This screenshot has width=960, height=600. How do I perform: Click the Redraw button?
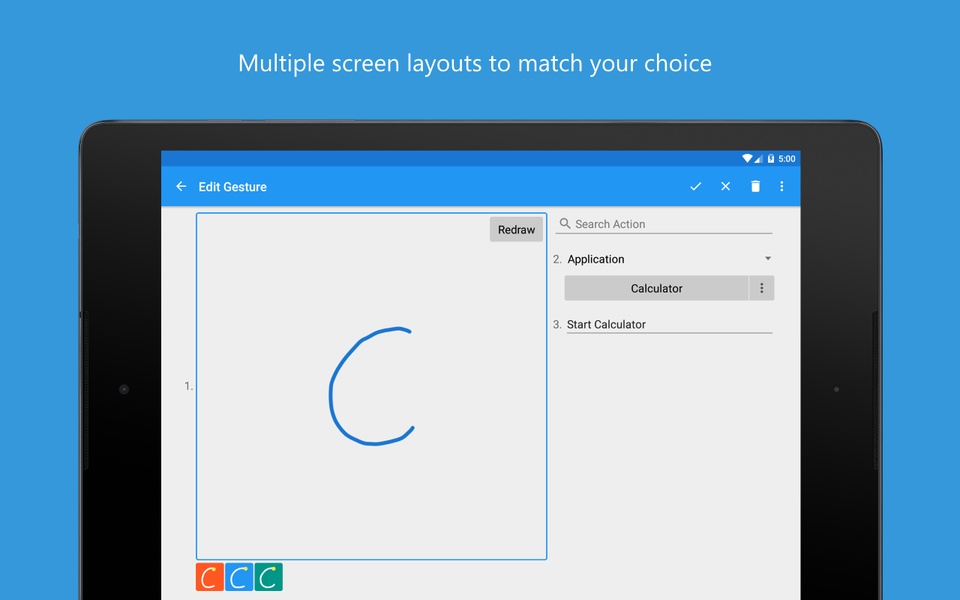coord(516,230)
